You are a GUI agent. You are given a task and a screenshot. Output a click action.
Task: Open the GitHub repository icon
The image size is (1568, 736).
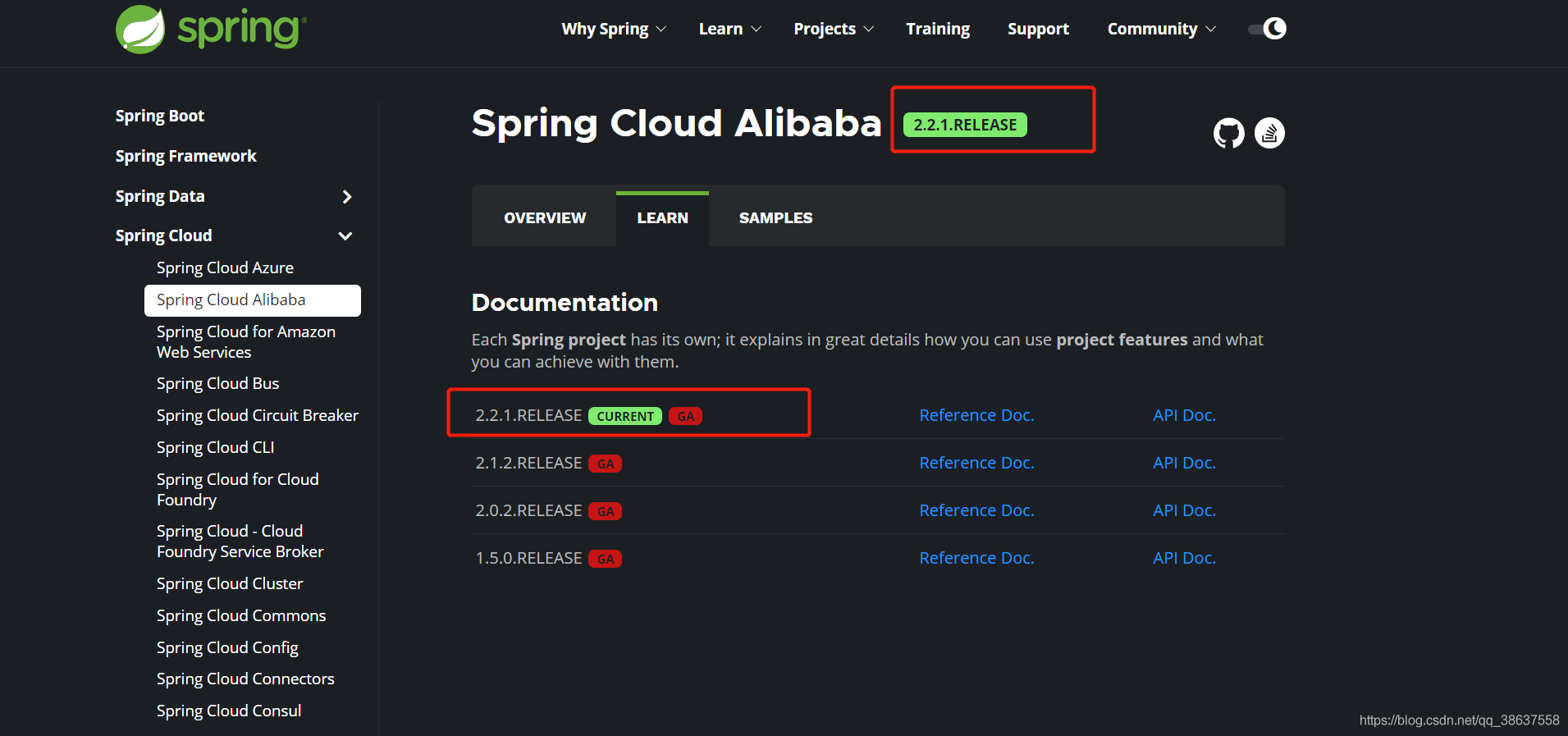(x=1228, y=133)
